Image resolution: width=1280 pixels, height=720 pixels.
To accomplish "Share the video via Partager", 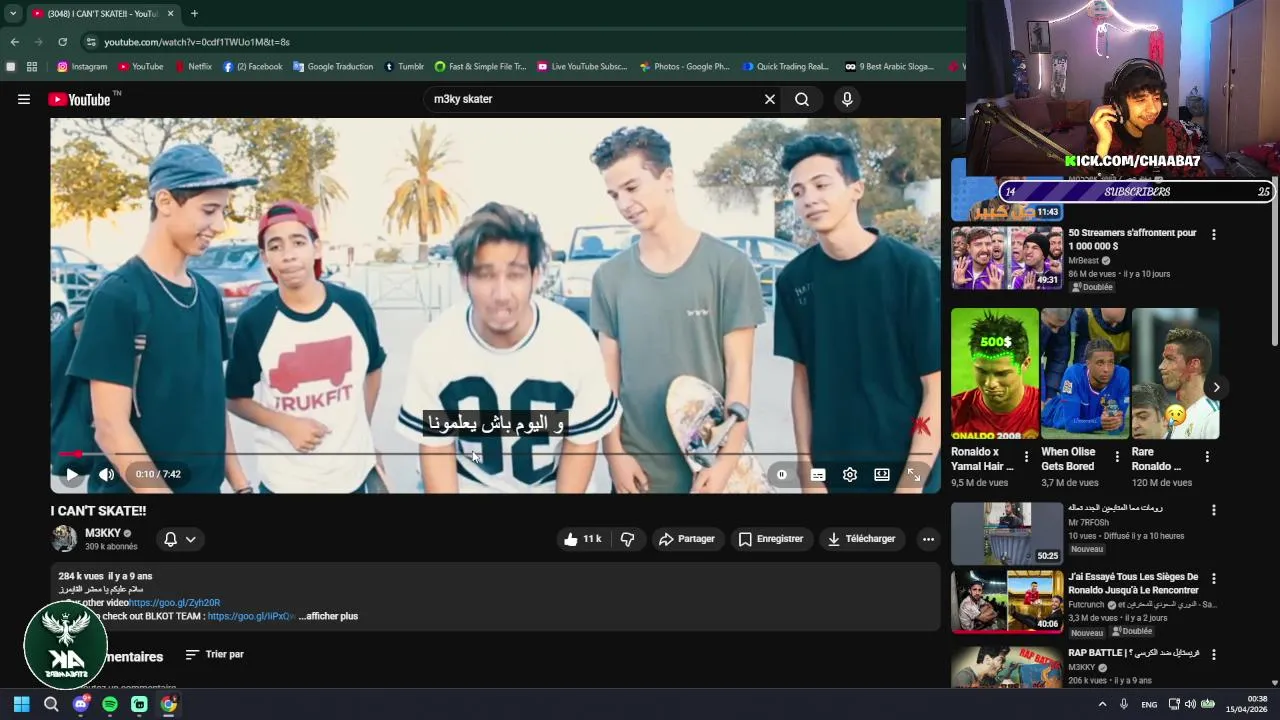I will [x=687, y=539].
